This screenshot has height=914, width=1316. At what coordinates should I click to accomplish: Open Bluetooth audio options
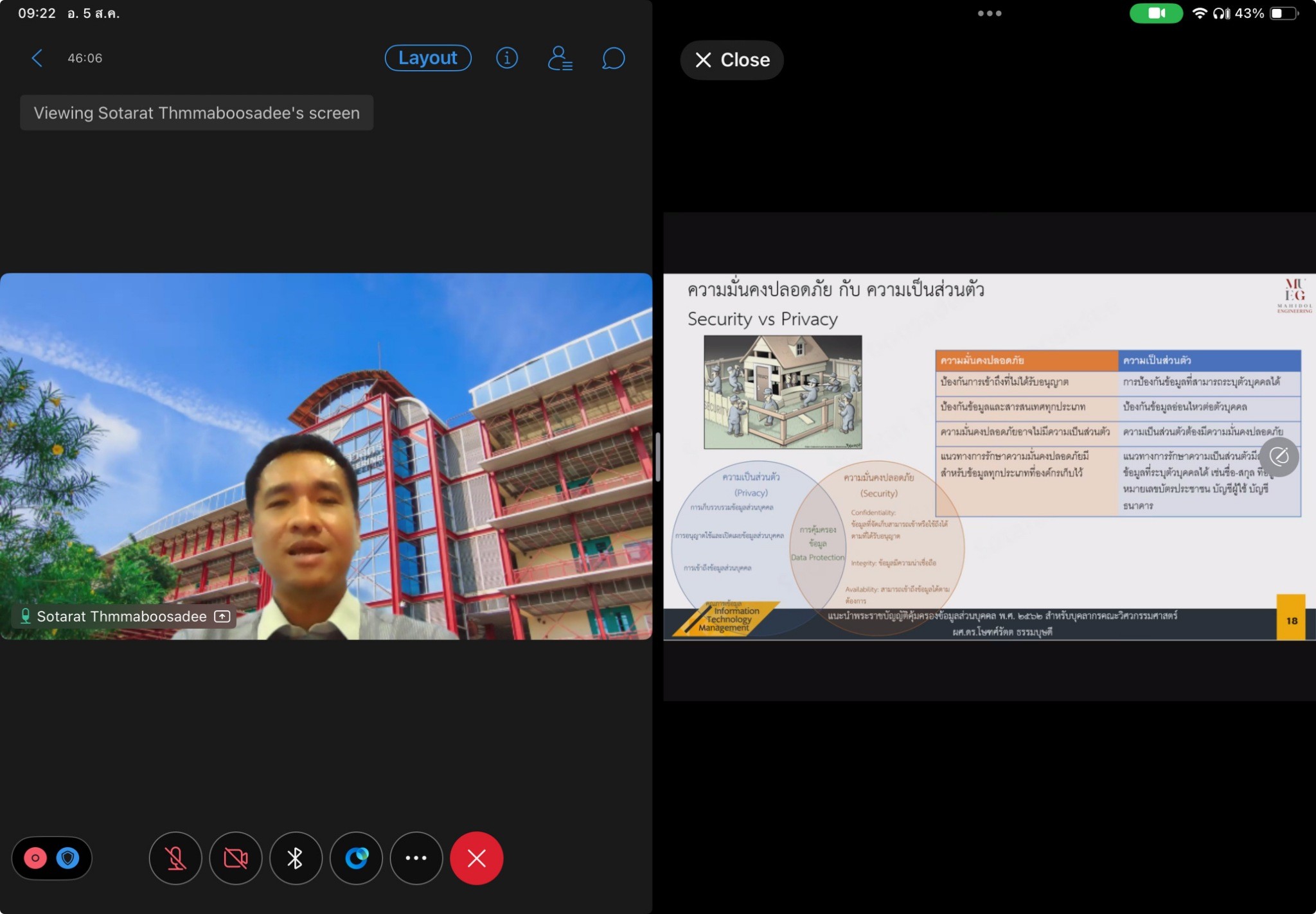coord(296,858)
